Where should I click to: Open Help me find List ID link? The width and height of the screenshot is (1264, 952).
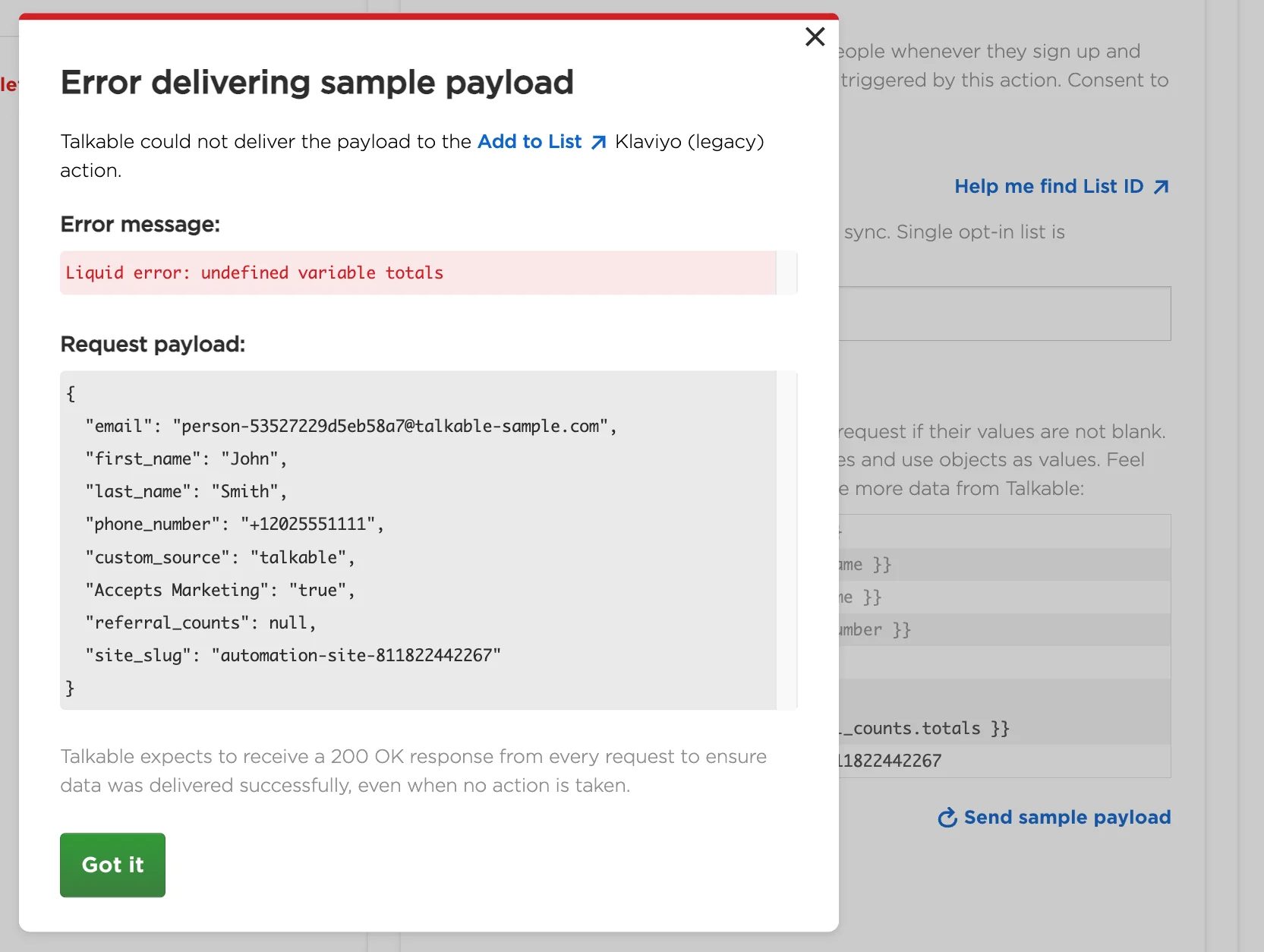[x=1048, y=187]
